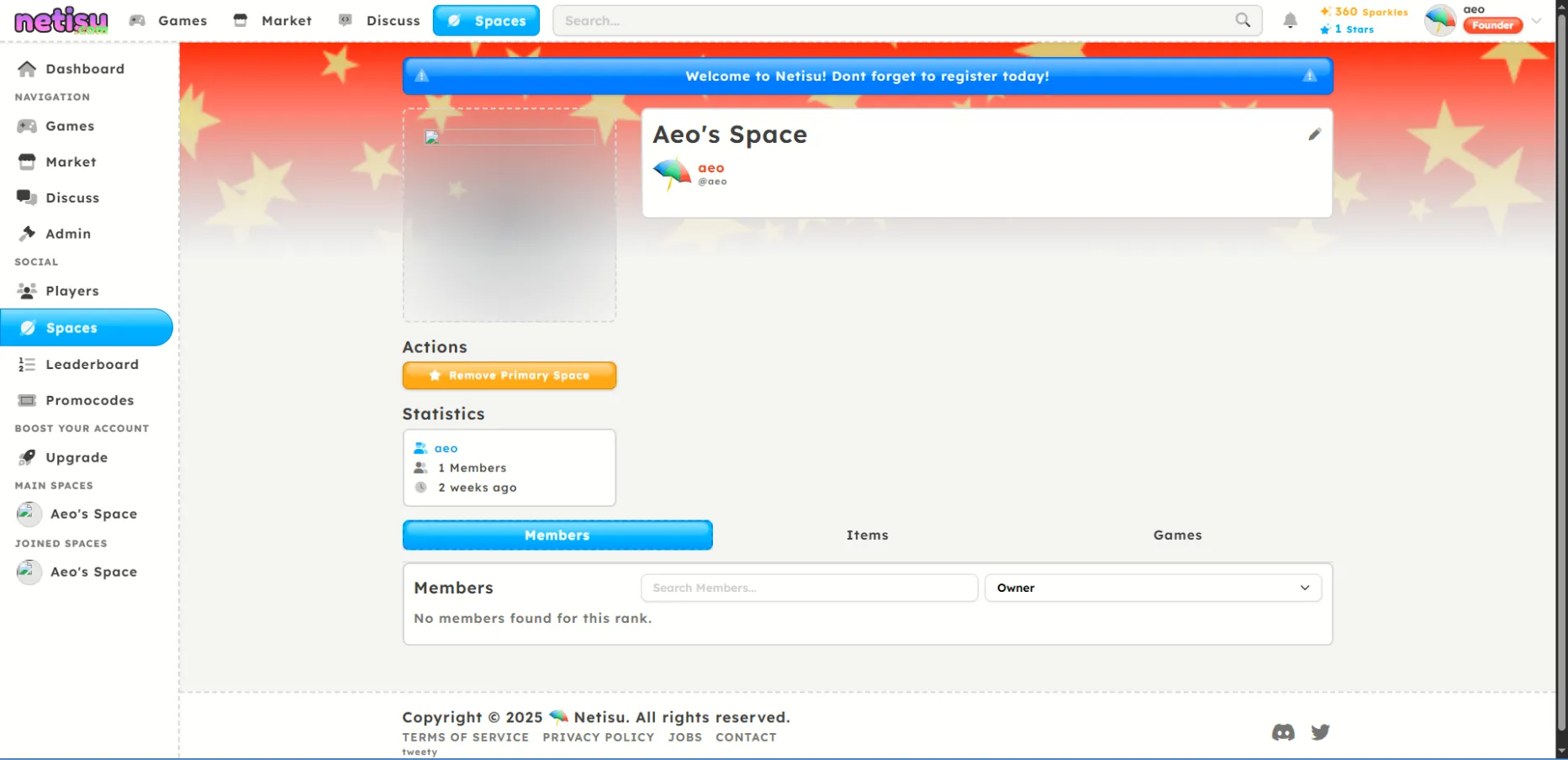Open Leaderboard from the sidebar
The width and height of the screenshot is (1568, 760).
coord(91,364)
